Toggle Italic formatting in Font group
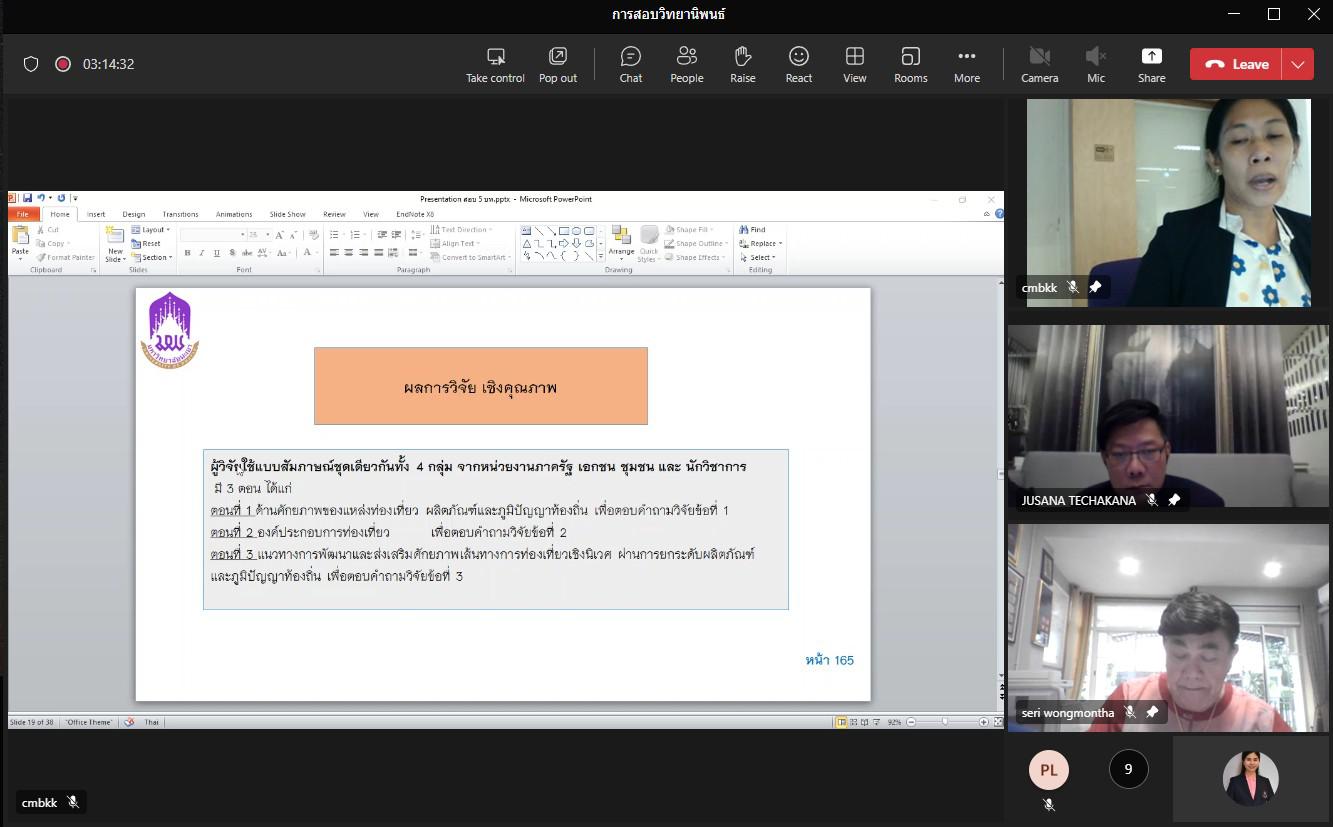The height and width of the screenshot is (827, 1333). click(201, 253)
